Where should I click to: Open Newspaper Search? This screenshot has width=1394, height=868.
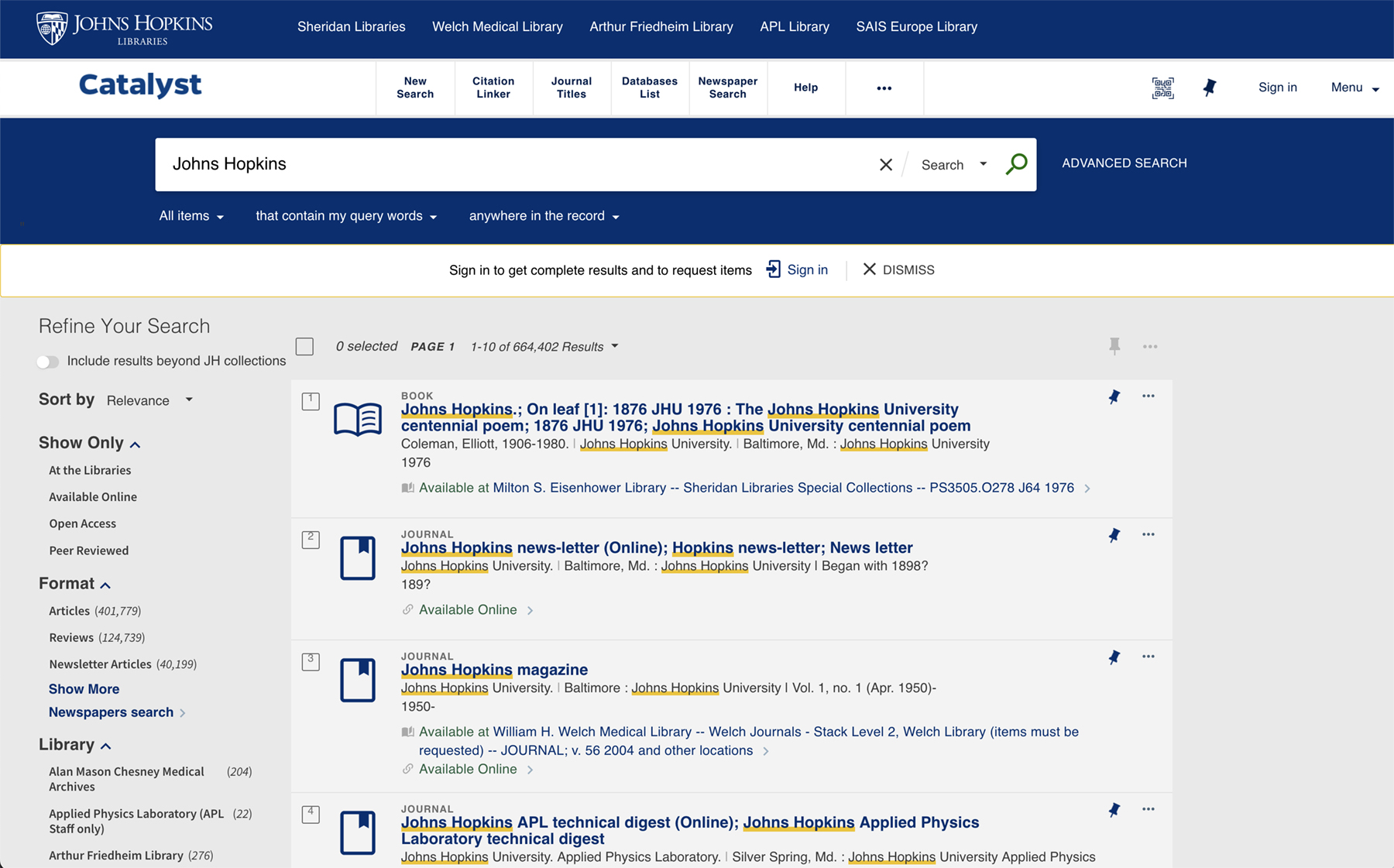click(728, 87)
